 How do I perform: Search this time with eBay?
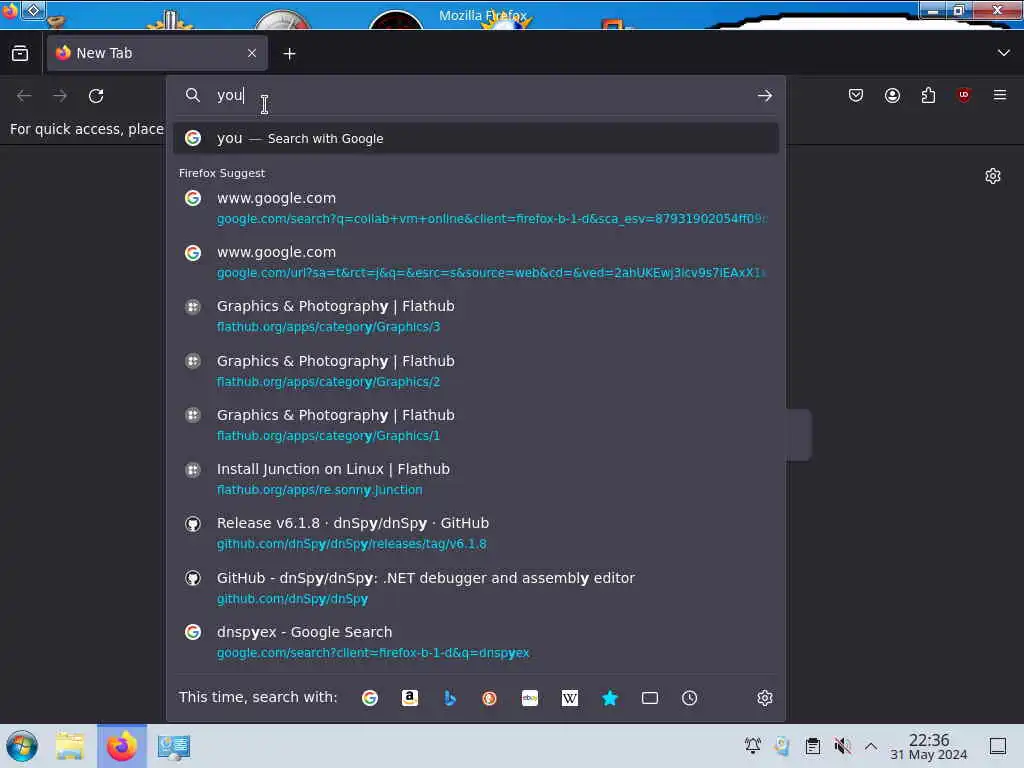(530, 697)
